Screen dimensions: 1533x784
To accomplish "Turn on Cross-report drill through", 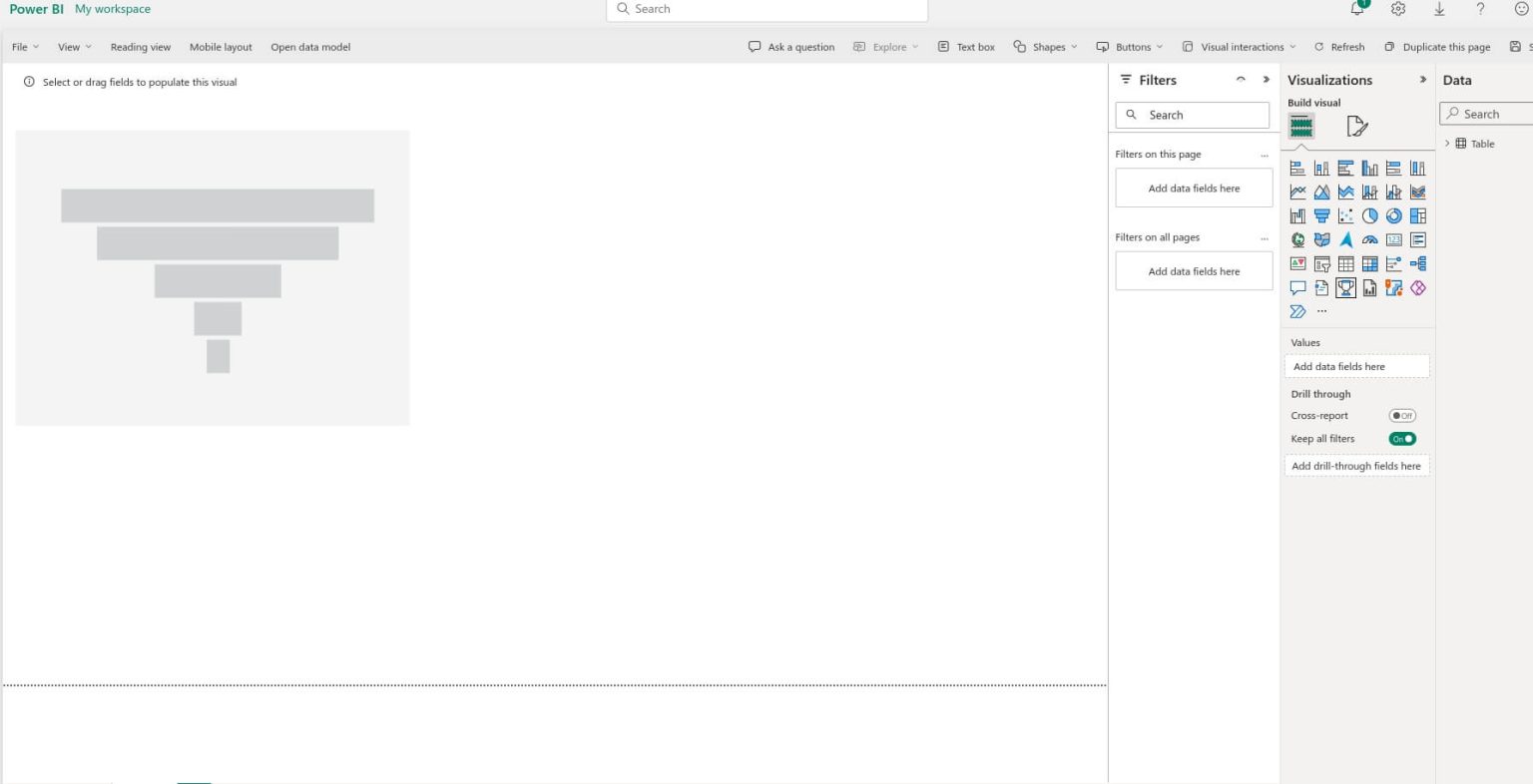I will 1402,415.
